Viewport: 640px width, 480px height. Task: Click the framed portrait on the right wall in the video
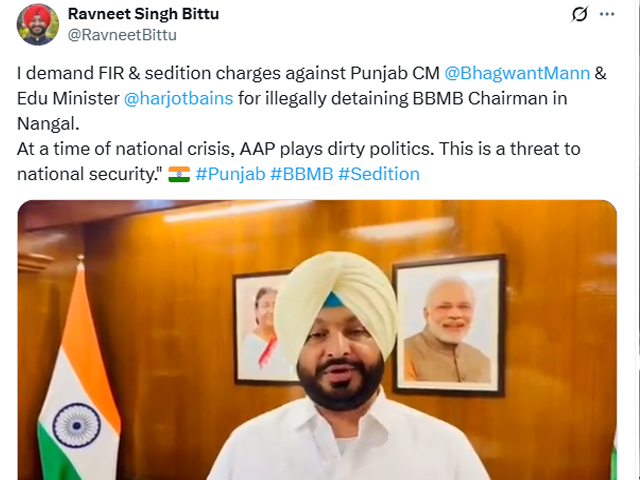(449, 325)
